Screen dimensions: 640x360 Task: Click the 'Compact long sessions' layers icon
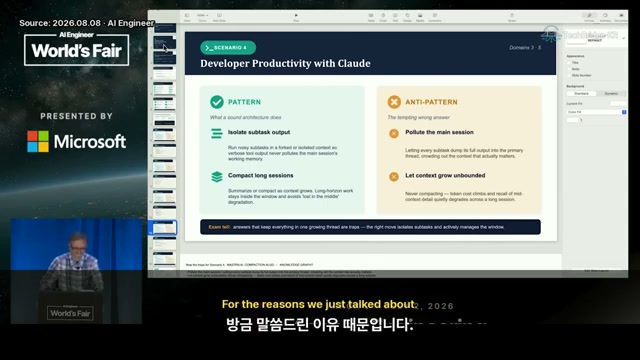click(217, 177)
